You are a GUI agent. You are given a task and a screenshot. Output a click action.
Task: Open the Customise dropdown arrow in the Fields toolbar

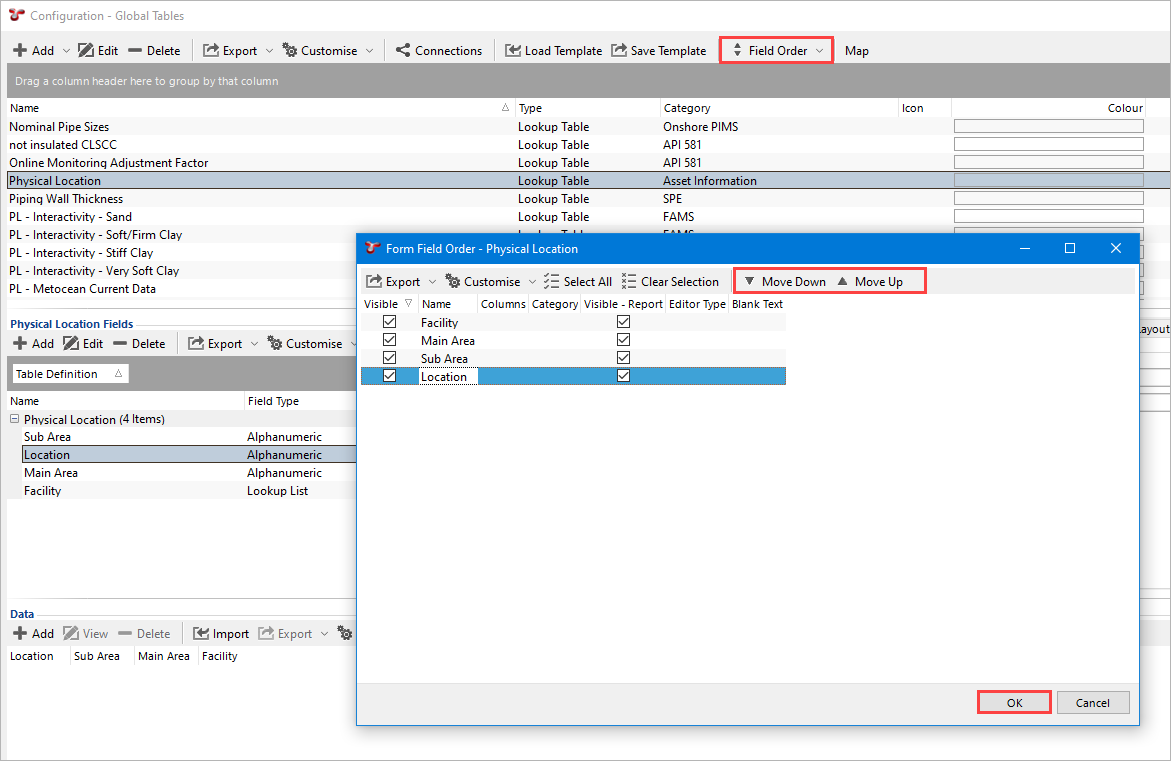click(x=355, y=344)
